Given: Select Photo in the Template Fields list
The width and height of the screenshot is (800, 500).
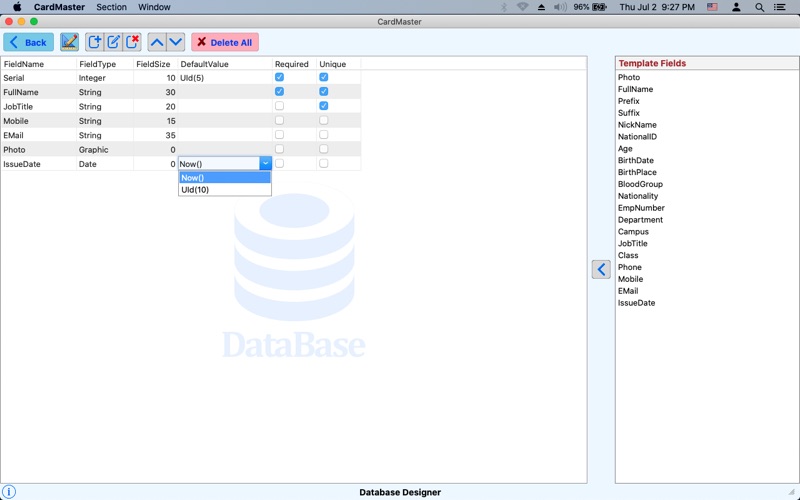Looking at the screenshot, I should (x=629, y=77).
